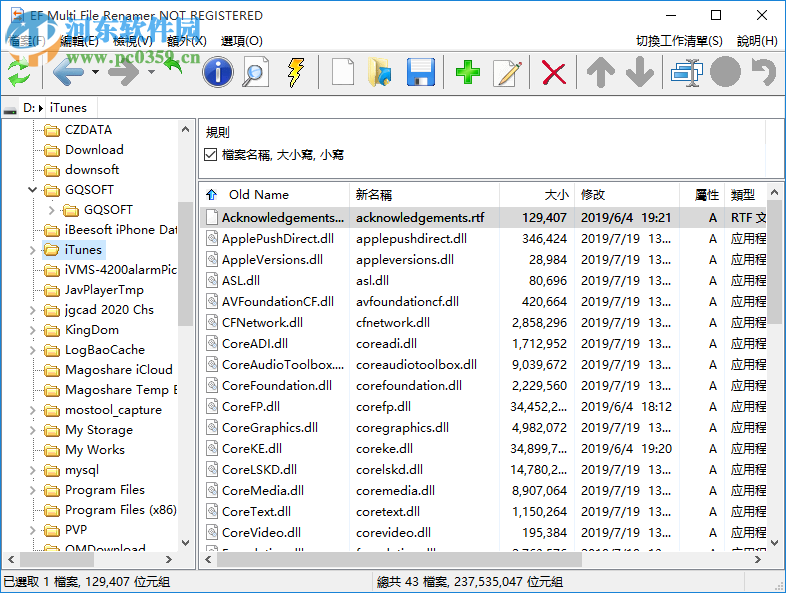
Task: Click the rename text-cursor toolbar icon
Action: pos(686,73)
